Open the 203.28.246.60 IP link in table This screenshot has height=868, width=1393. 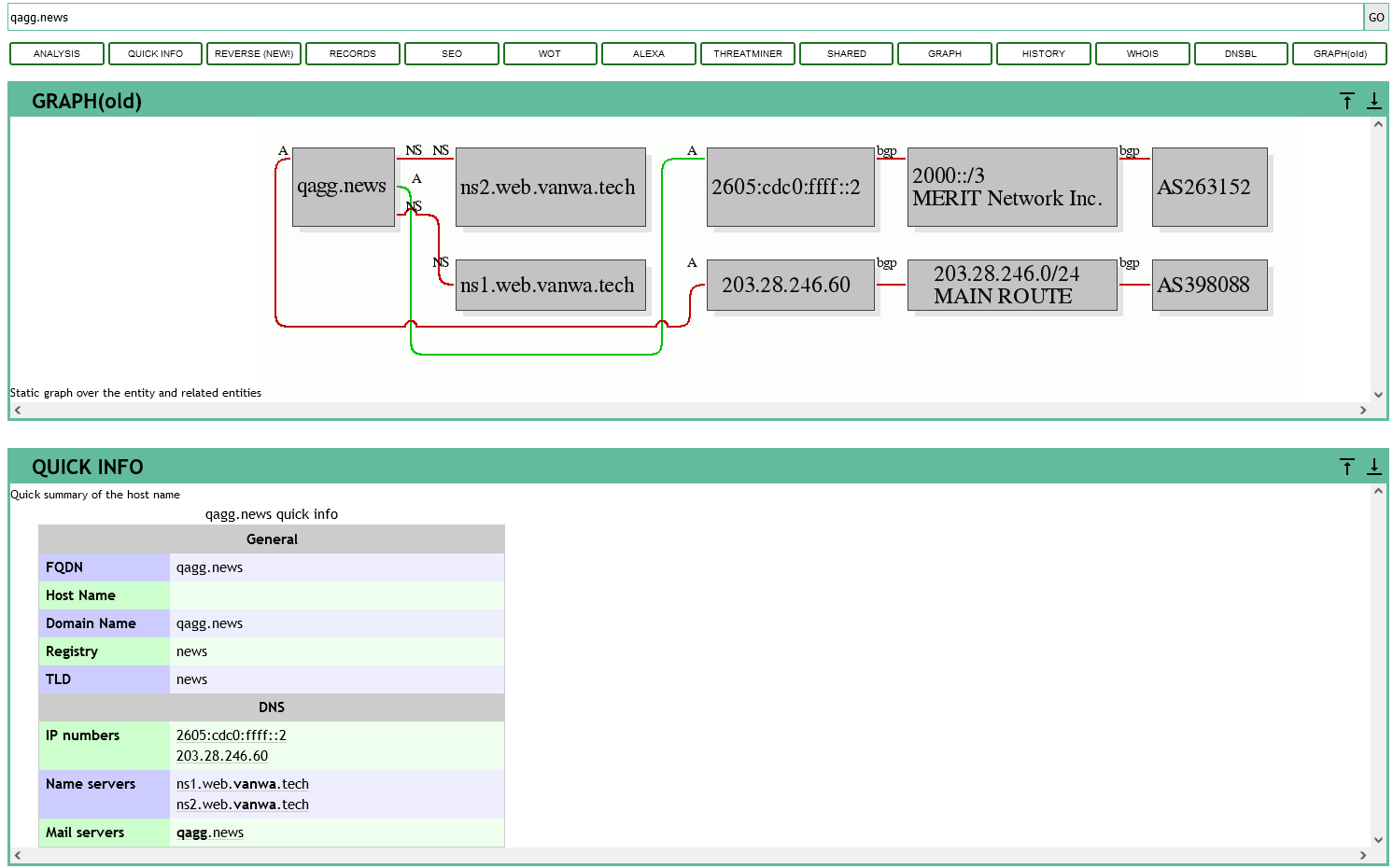(222, 756)
